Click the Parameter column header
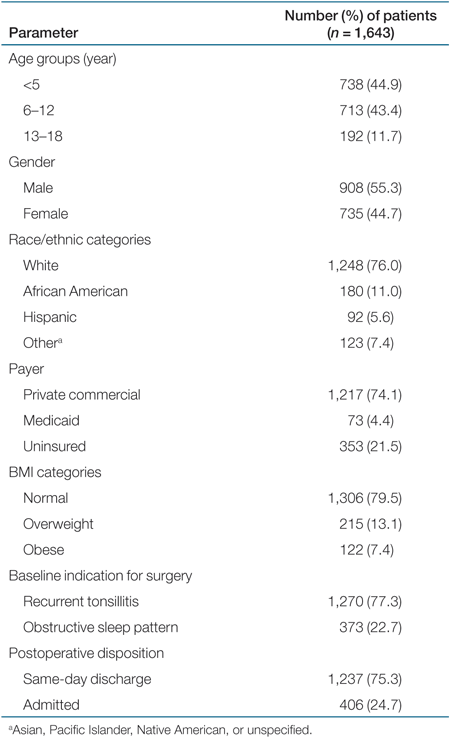 click(43, 33)
